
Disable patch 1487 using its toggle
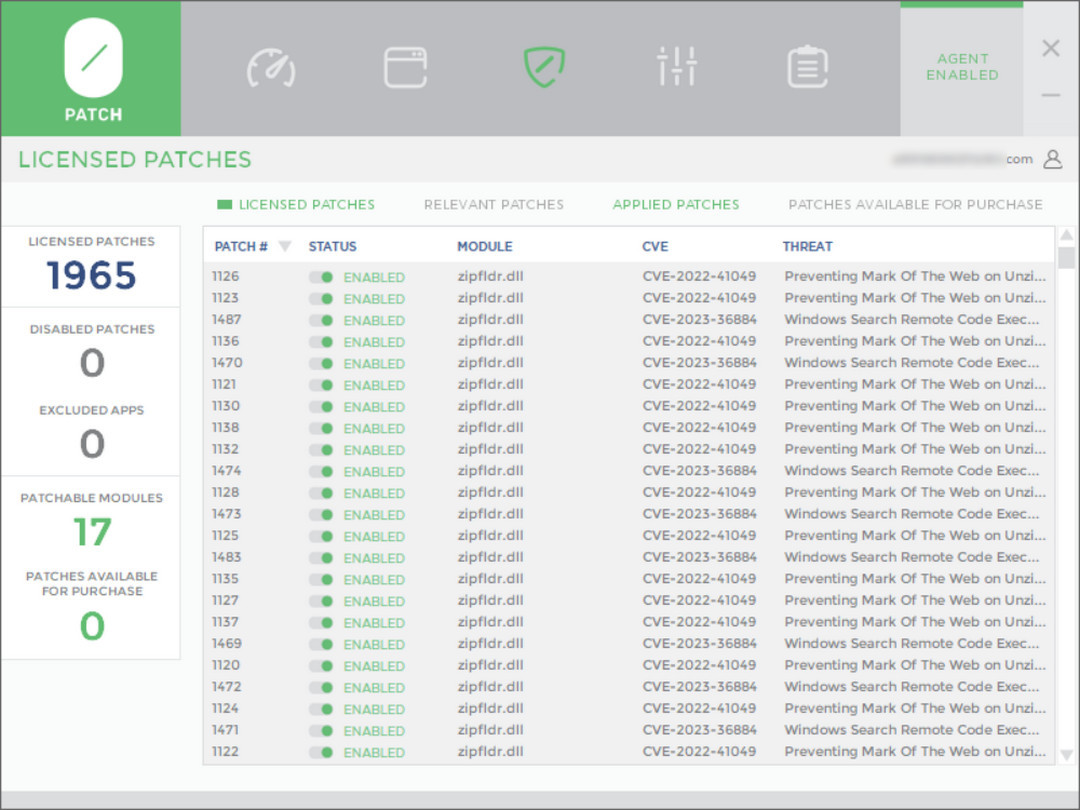[321, 320]
